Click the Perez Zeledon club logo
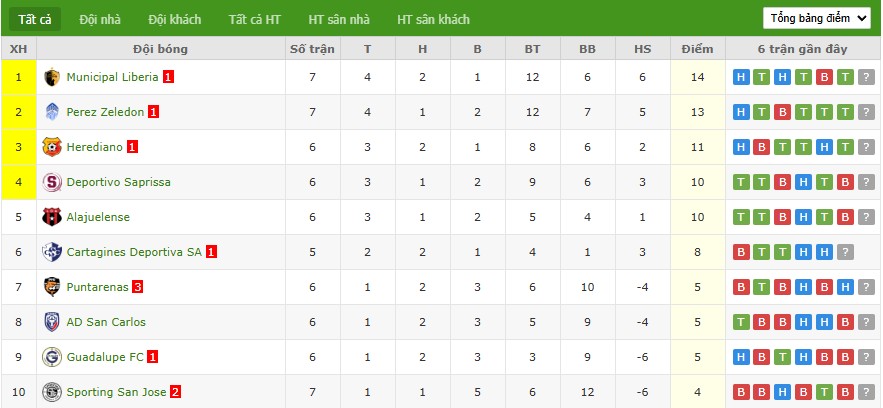 [x=52, y=112]
